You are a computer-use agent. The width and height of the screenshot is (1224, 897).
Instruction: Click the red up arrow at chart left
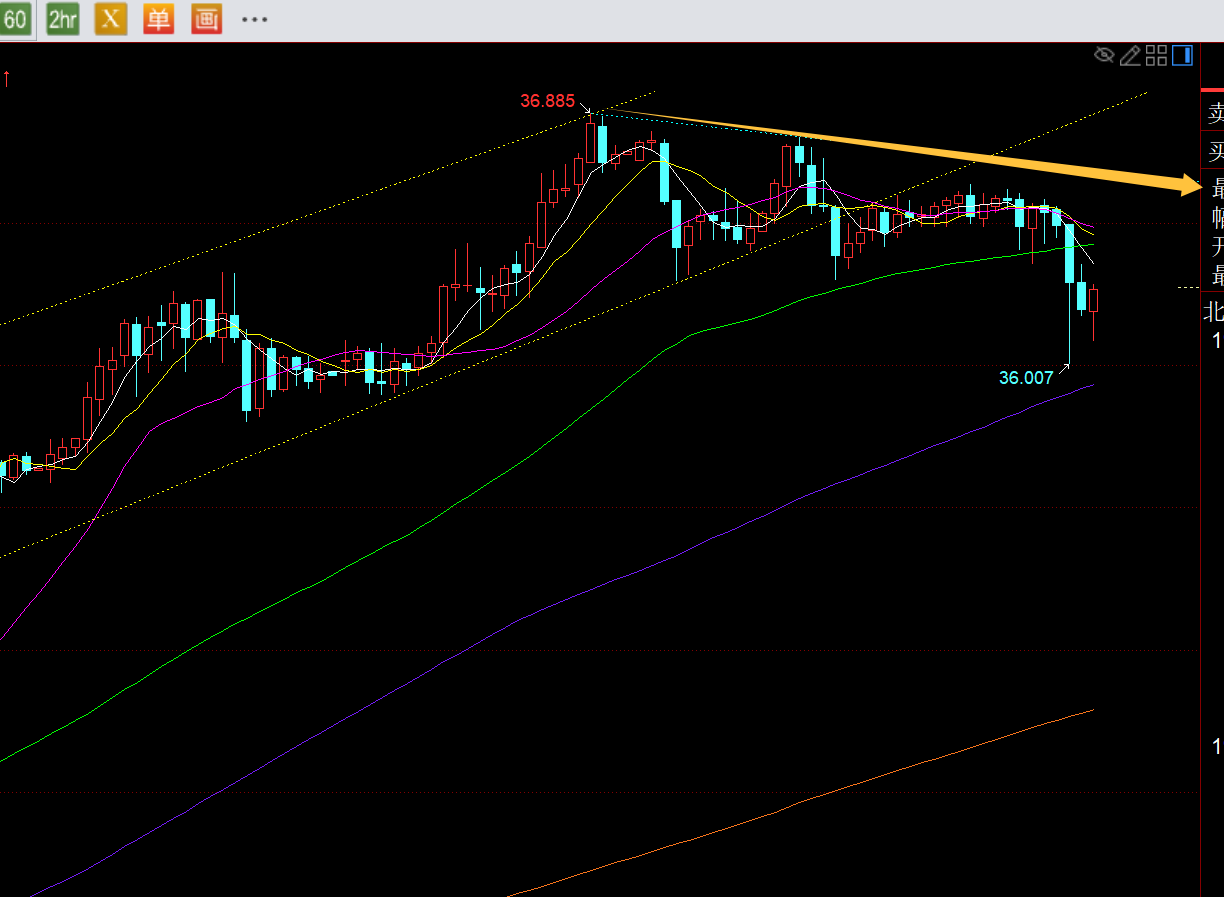click(x=7, y=78)
